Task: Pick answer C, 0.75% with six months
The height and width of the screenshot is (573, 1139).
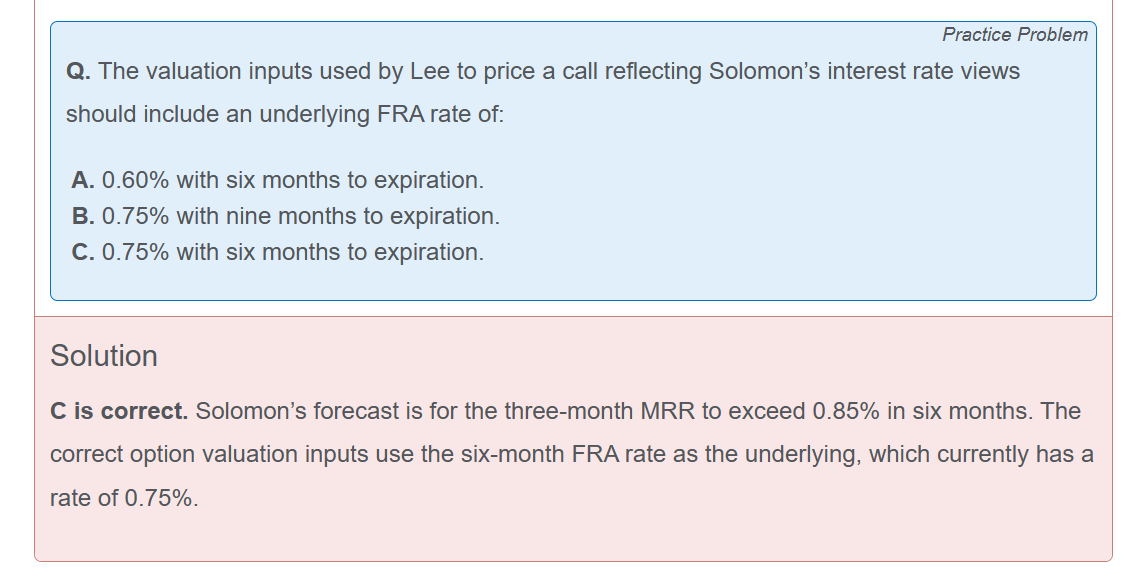Action: pyautogui.click(x=278, y=253)
